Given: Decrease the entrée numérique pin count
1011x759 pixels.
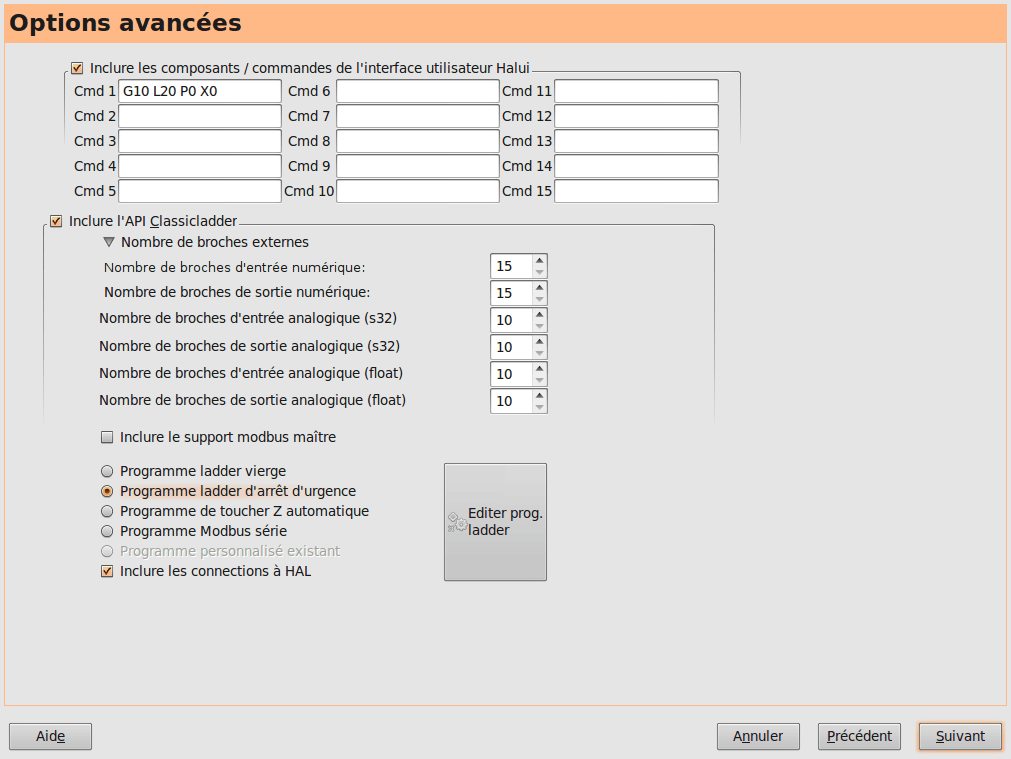Looking at the screenshot, I should [x=540, y=272].
